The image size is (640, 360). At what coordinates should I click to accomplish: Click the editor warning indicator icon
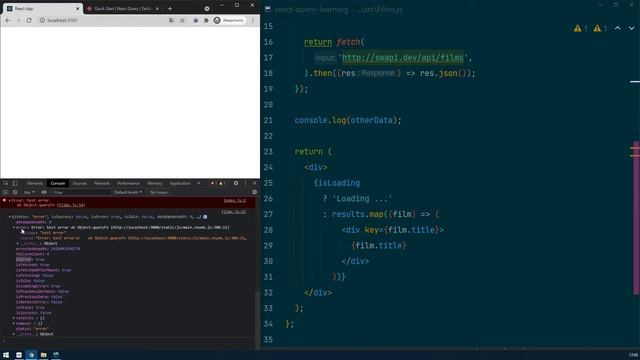pyautogui.click(x=578, y=28)
